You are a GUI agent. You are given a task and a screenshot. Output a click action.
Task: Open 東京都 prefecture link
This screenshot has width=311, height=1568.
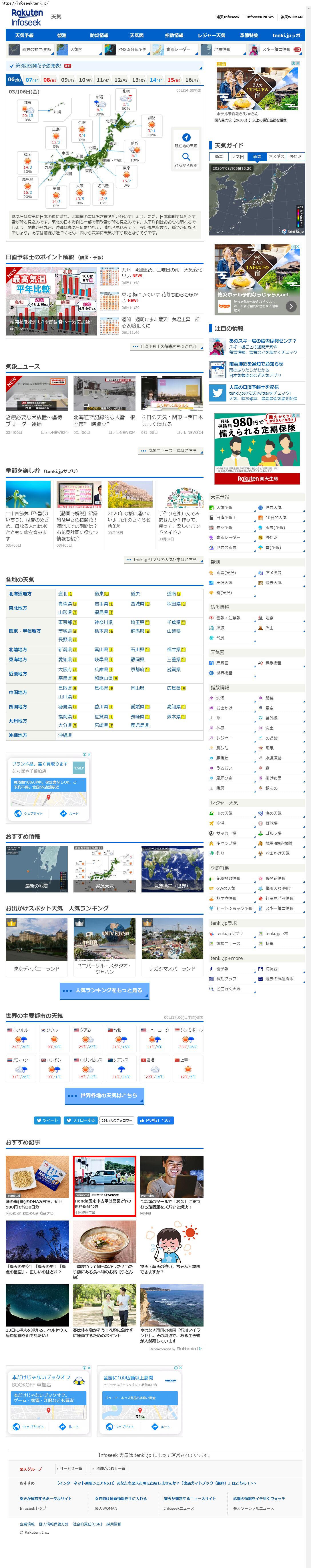[x=65, y=623]
